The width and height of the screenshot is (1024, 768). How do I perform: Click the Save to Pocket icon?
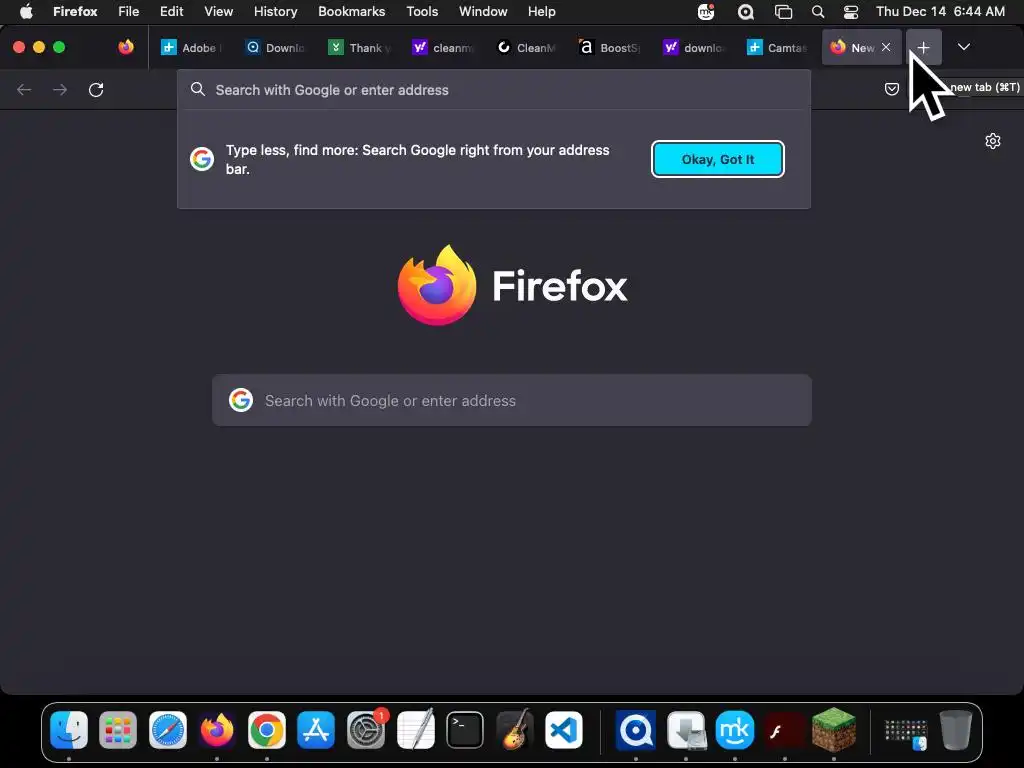[891, 89]
